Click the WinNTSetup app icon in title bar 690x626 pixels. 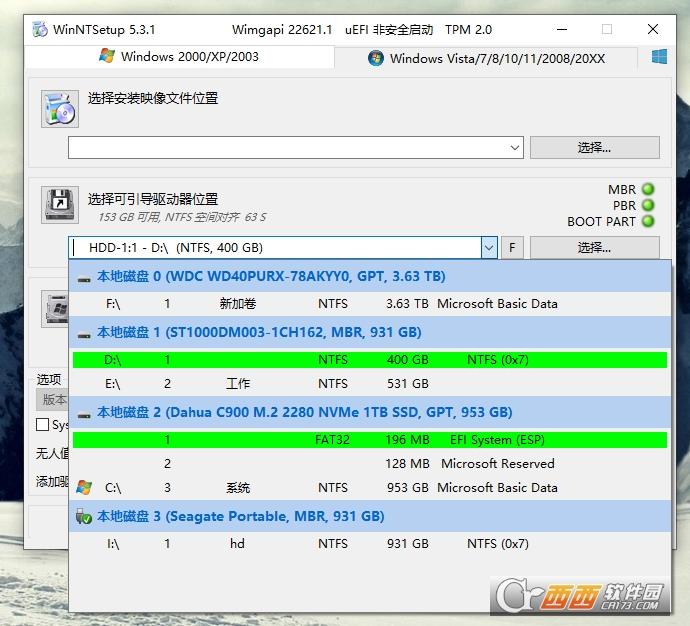point(40,29)
